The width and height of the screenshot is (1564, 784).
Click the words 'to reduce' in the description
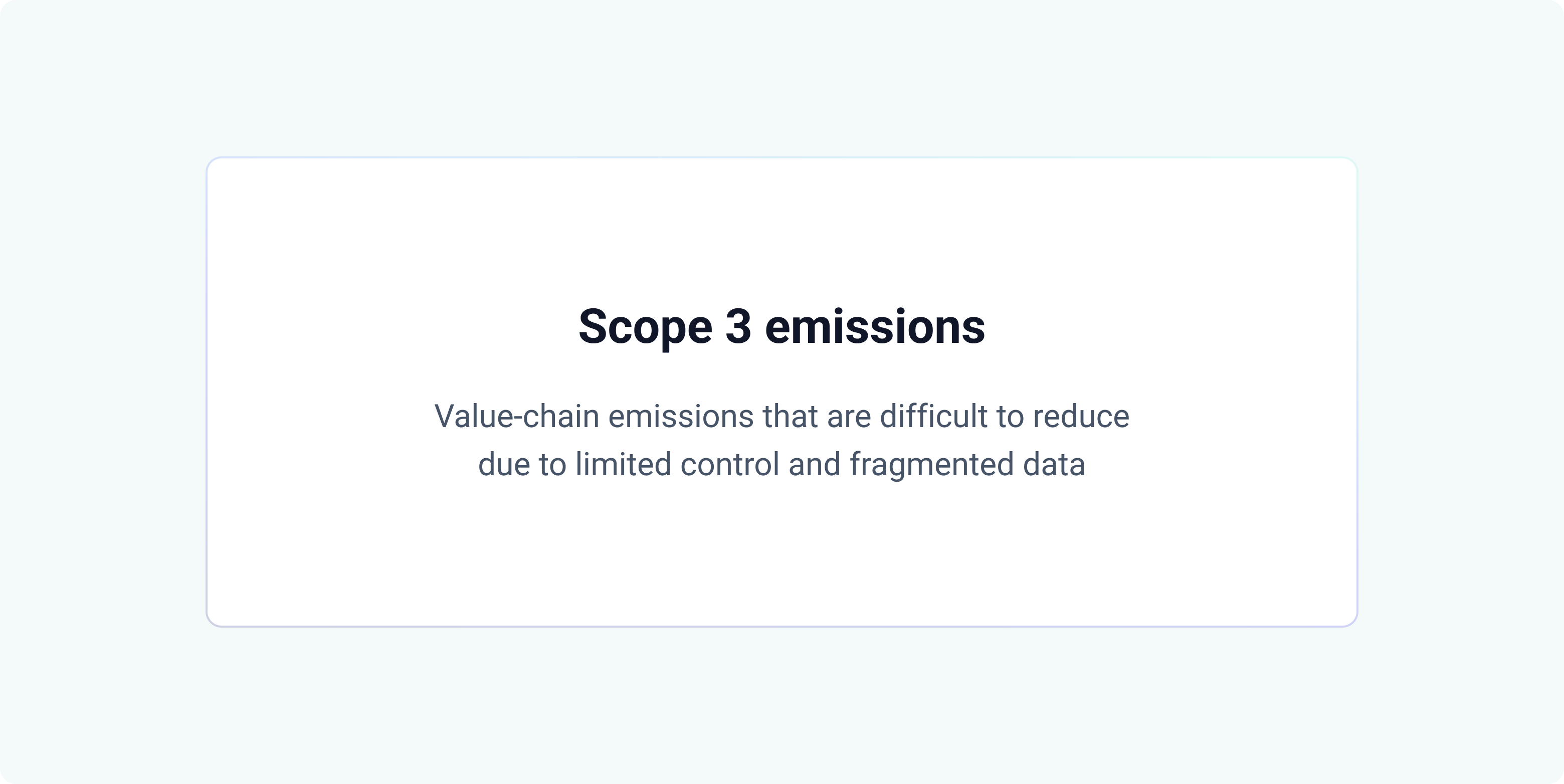pyautogui.click(x=1063, y=417)
